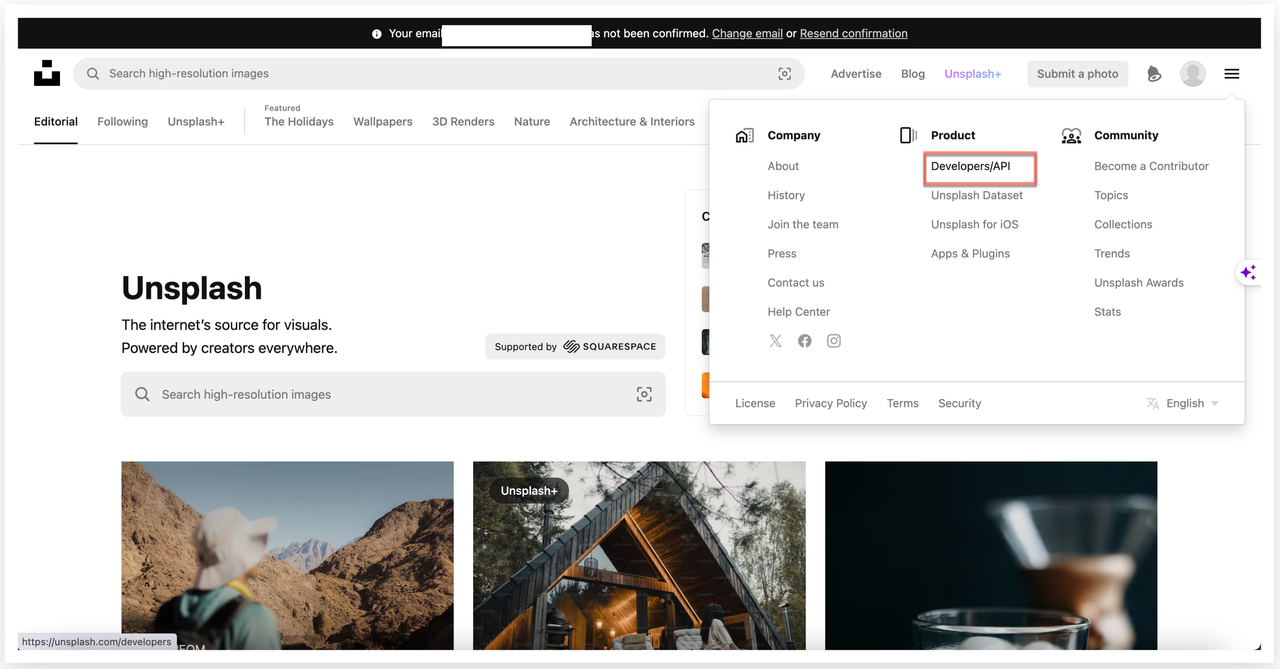Open Unsplash for iOS menu item
The width and height of the screenshot is (1280, 669).
tap(975, 224)
